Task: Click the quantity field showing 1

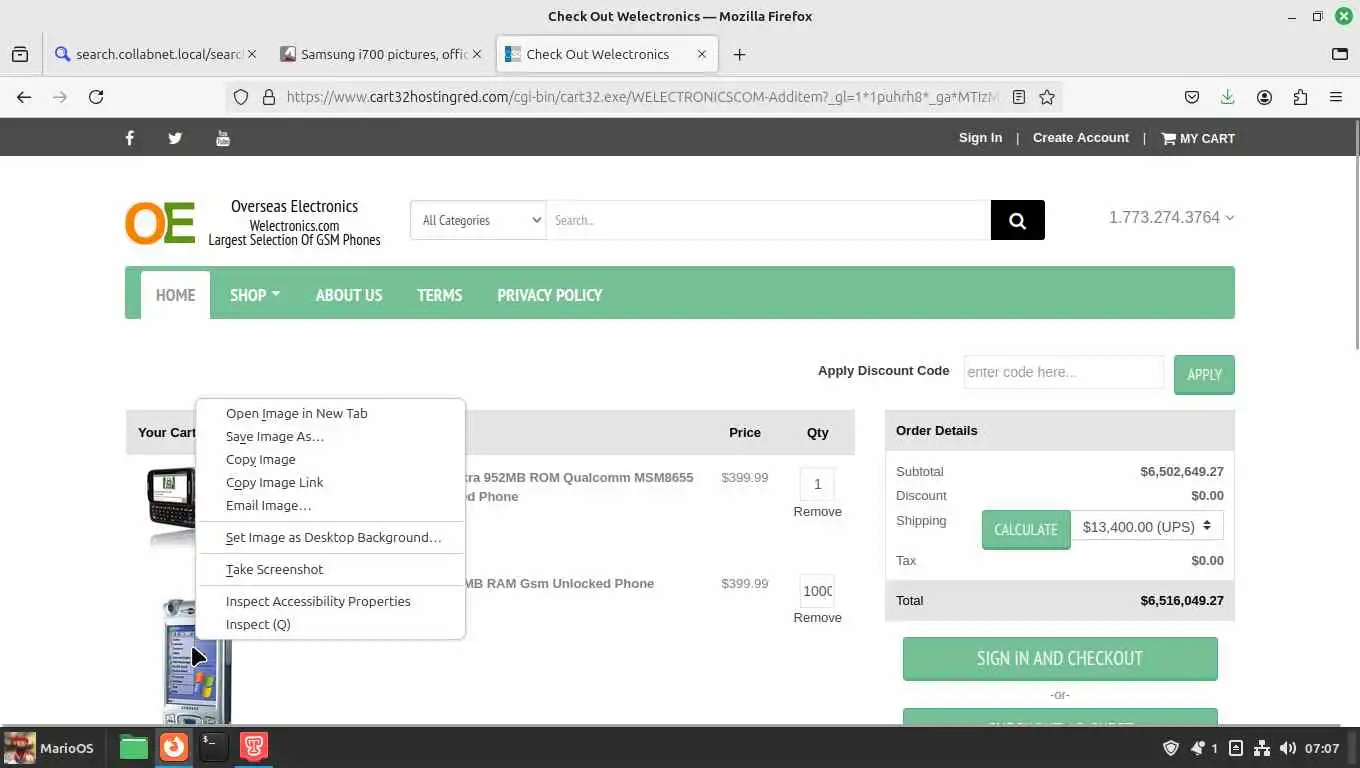Action: [x=817, y=484]
